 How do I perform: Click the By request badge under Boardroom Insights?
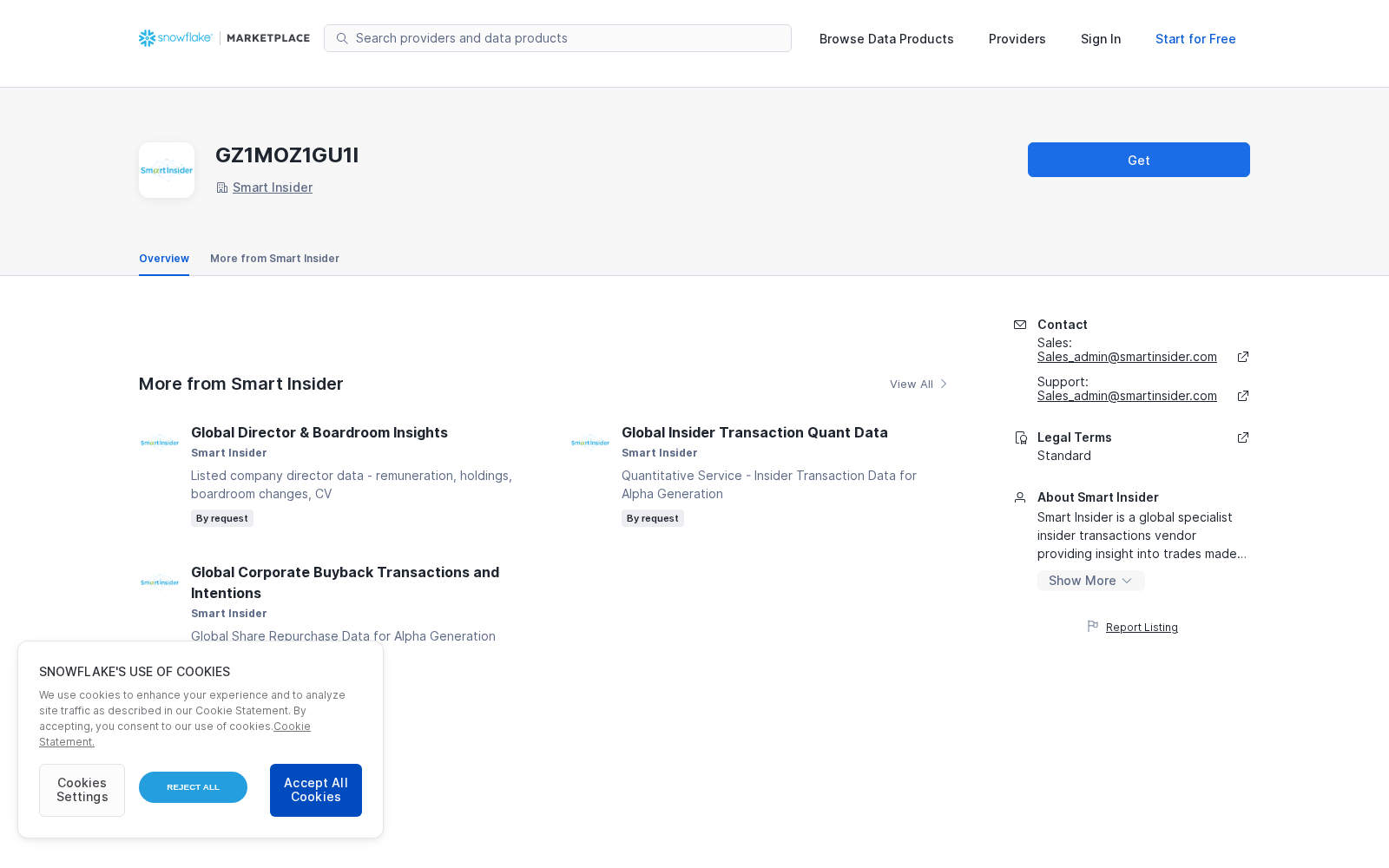tap(222, 518)
